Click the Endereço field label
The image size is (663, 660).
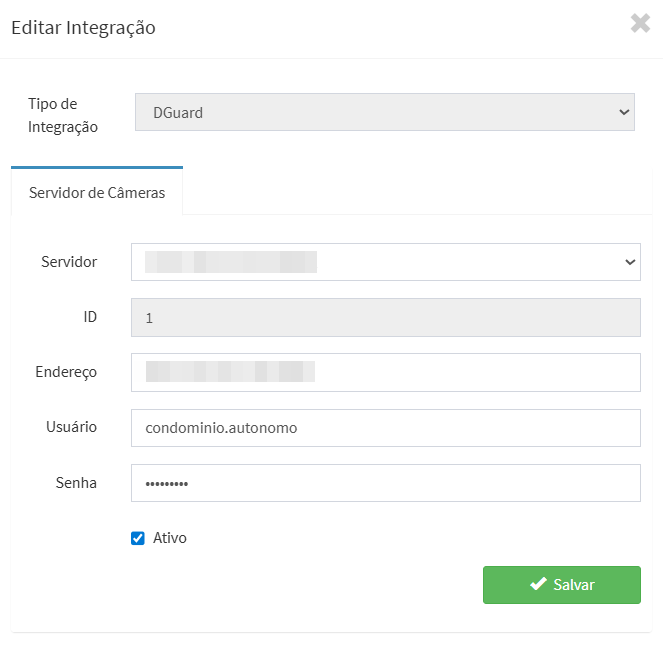pos(66,372)
